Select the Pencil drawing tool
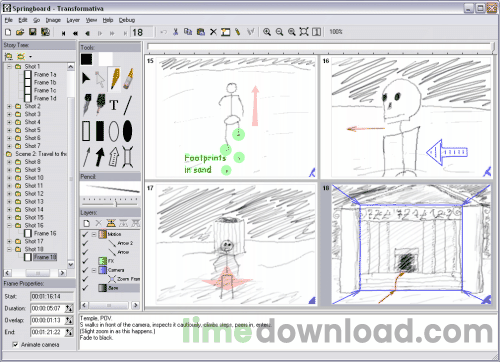The image size is (500, 362). tap(114, 79)
